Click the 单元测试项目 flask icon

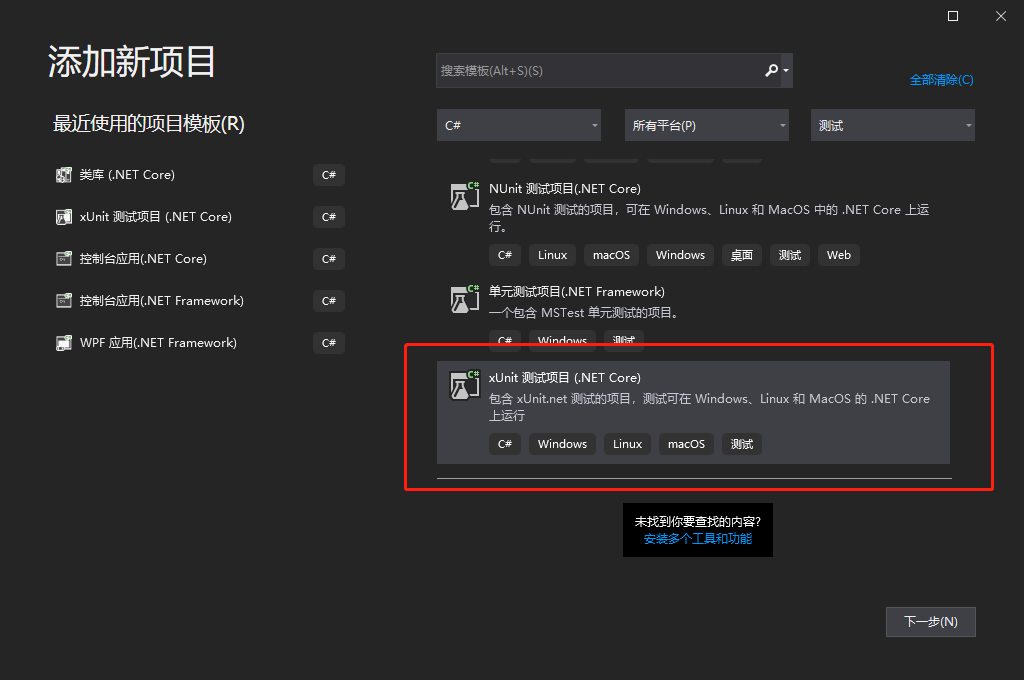coord(464,299)
